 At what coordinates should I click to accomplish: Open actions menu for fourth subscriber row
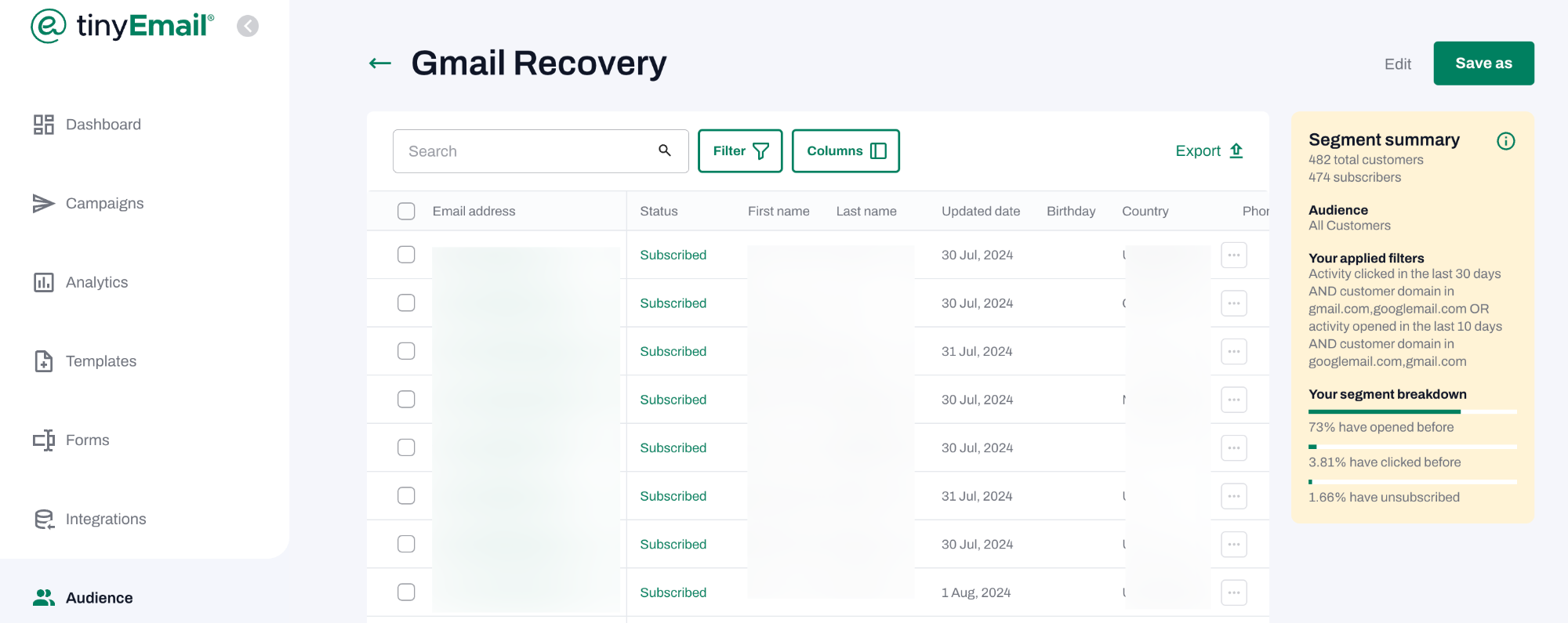click(x=1234, y=400)
